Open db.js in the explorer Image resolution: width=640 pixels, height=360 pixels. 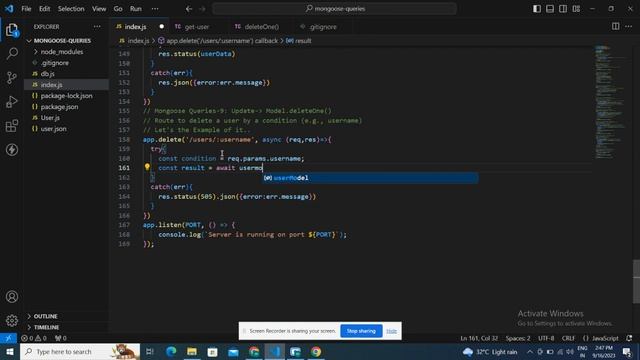click(48, 74)
